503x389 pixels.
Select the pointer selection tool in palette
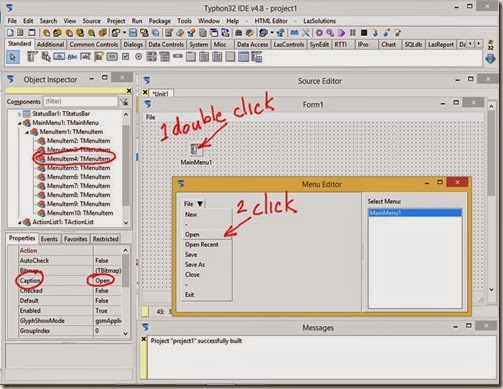pos(13,57)
